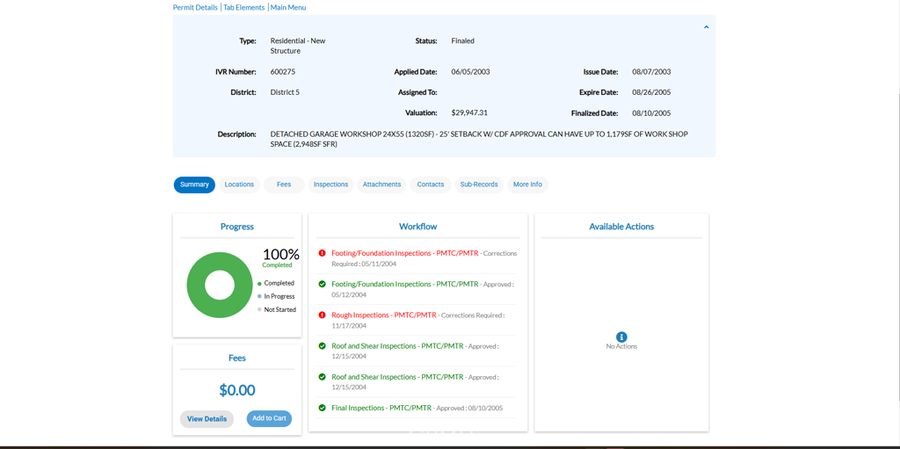The height and width of the screenshot is (449, 900).
Task: Click the Add to Cart button
Action: tap(269, 419)
